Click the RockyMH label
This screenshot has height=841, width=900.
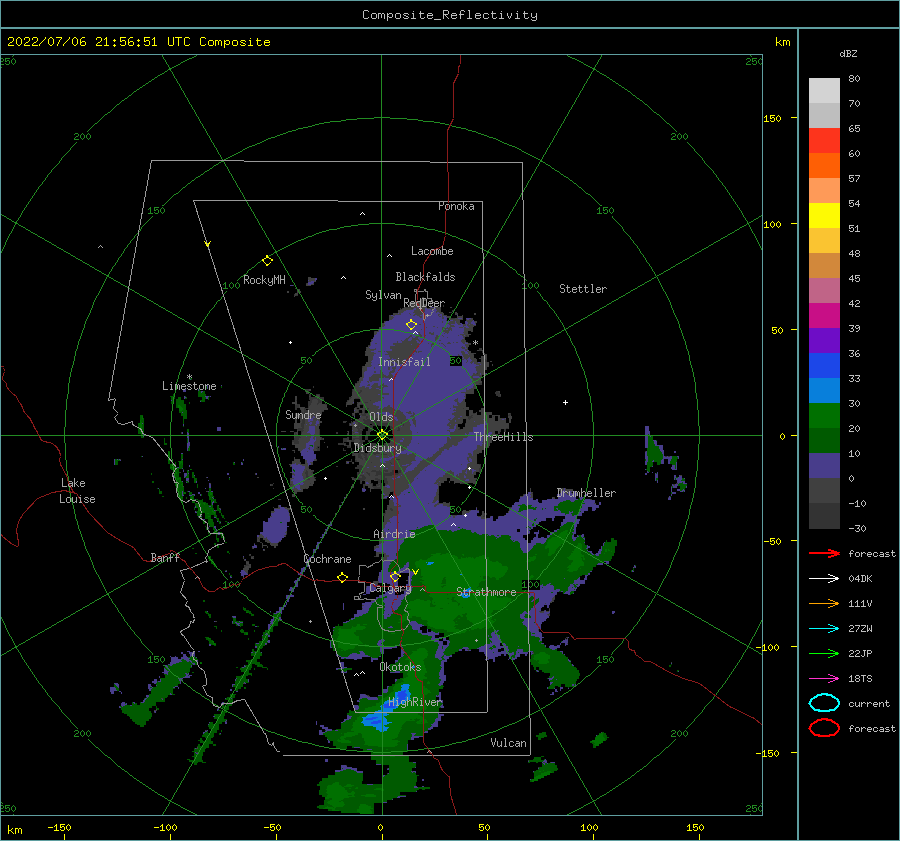[264, 280]
